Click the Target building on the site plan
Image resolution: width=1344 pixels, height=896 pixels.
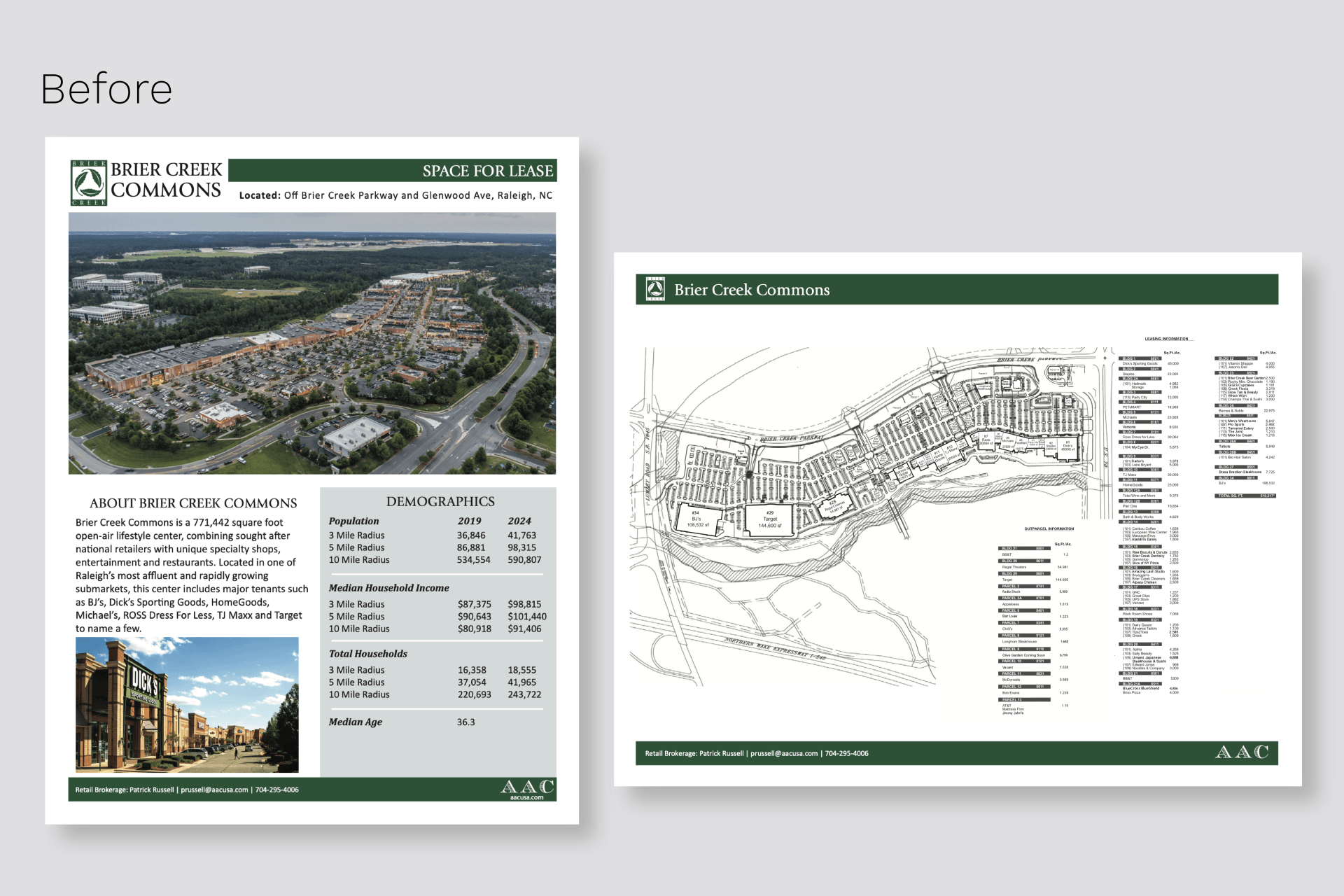tap(770, 520)
